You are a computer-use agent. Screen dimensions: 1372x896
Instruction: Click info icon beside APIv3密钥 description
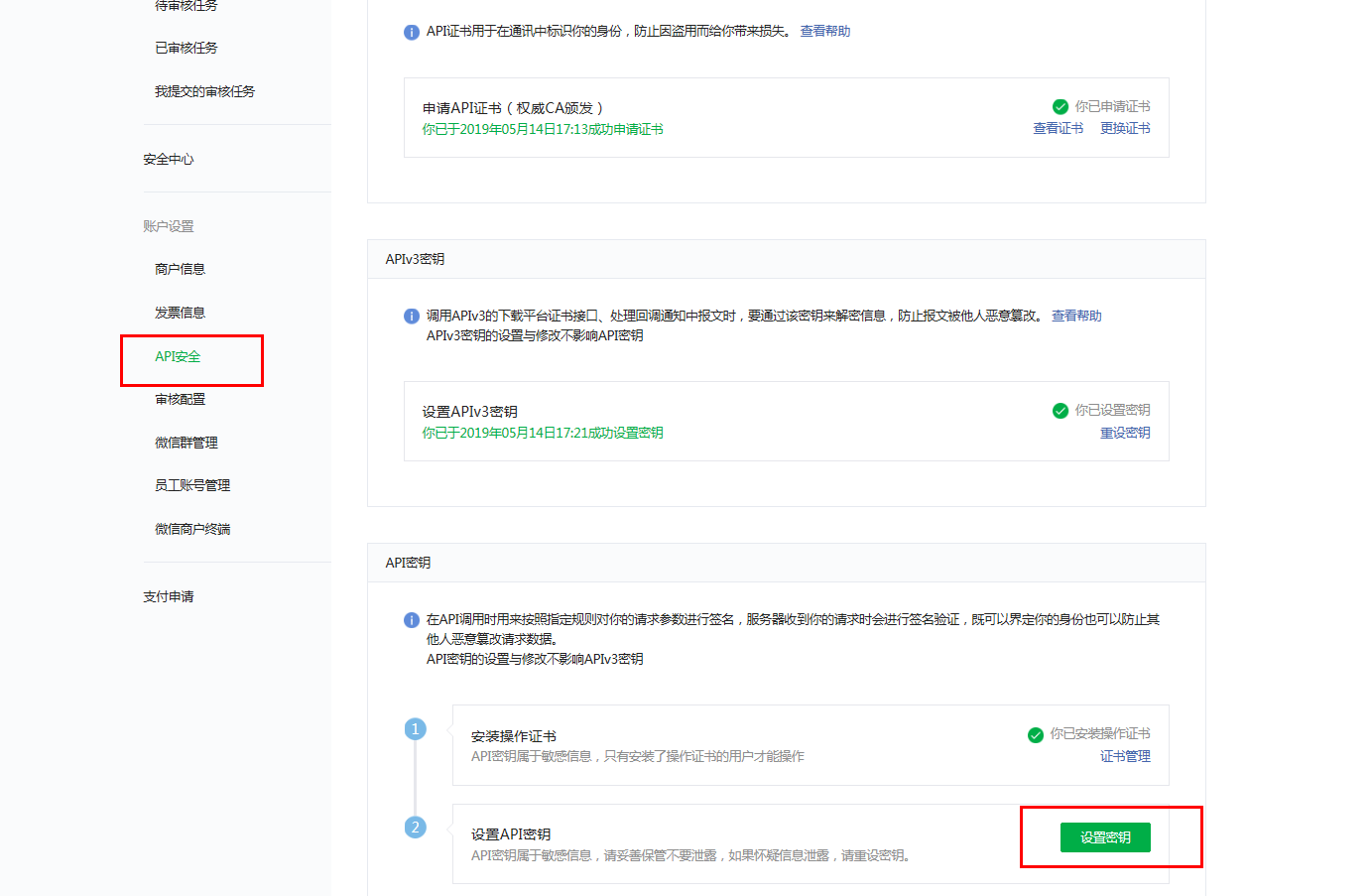pos(412,317)
